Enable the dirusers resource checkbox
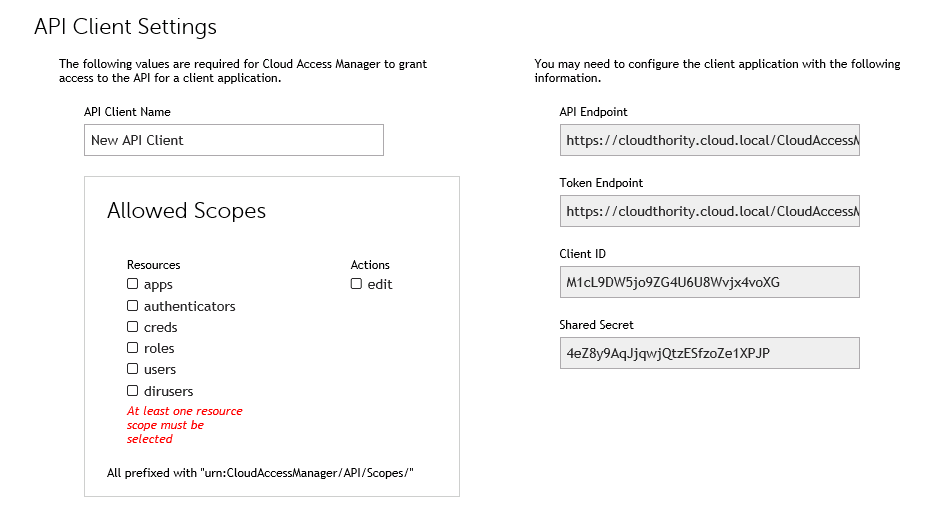The height and width of the screenshot is (517, 941). click(x=132, y=391)
